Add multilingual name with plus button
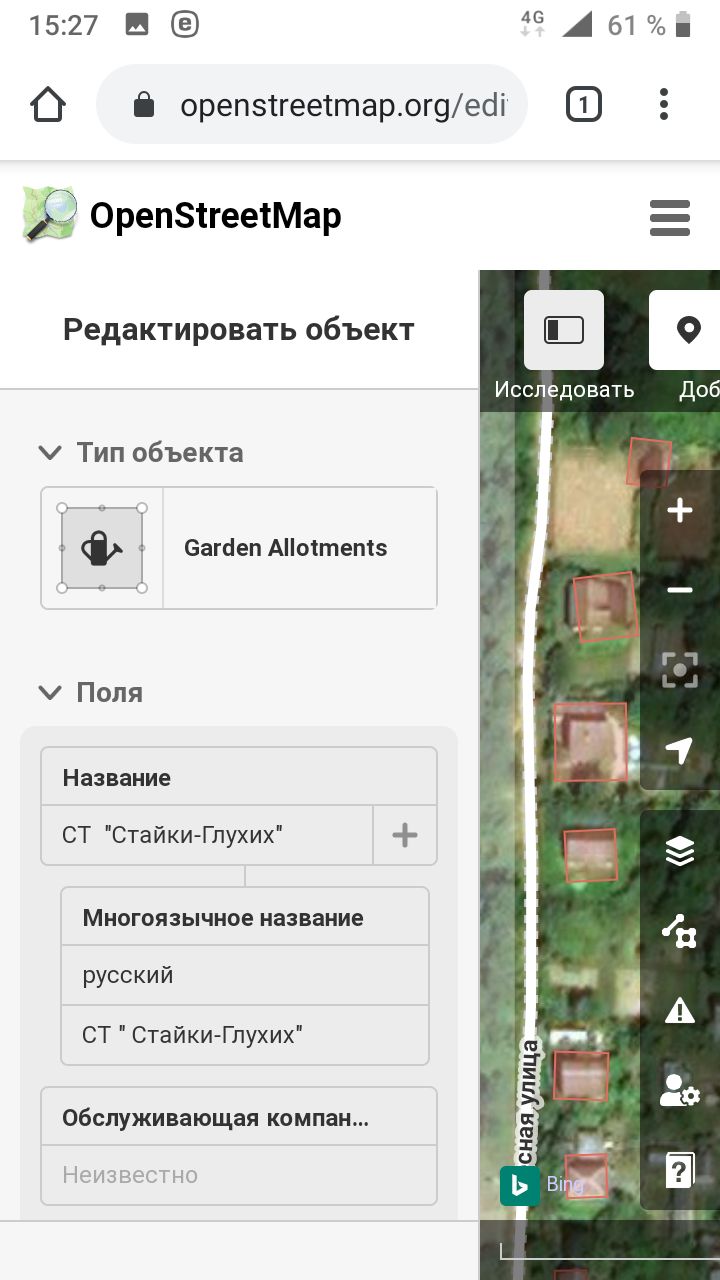Viewport: 720px width, 1280px height. (x=405, y=835)
